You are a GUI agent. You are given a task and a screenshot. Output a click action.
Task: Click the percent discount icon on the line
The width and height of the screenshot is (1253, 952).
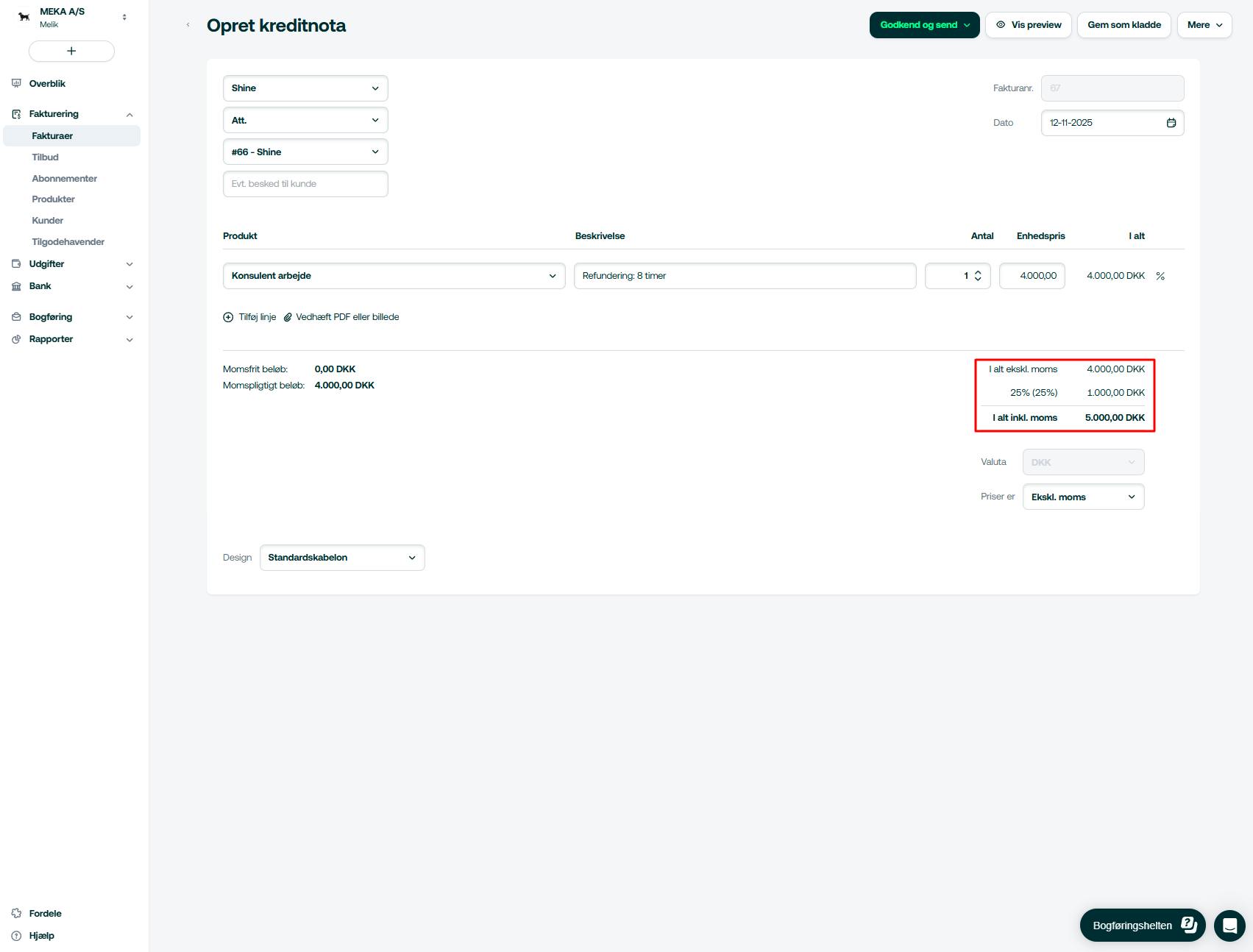tap(1160, 276)
